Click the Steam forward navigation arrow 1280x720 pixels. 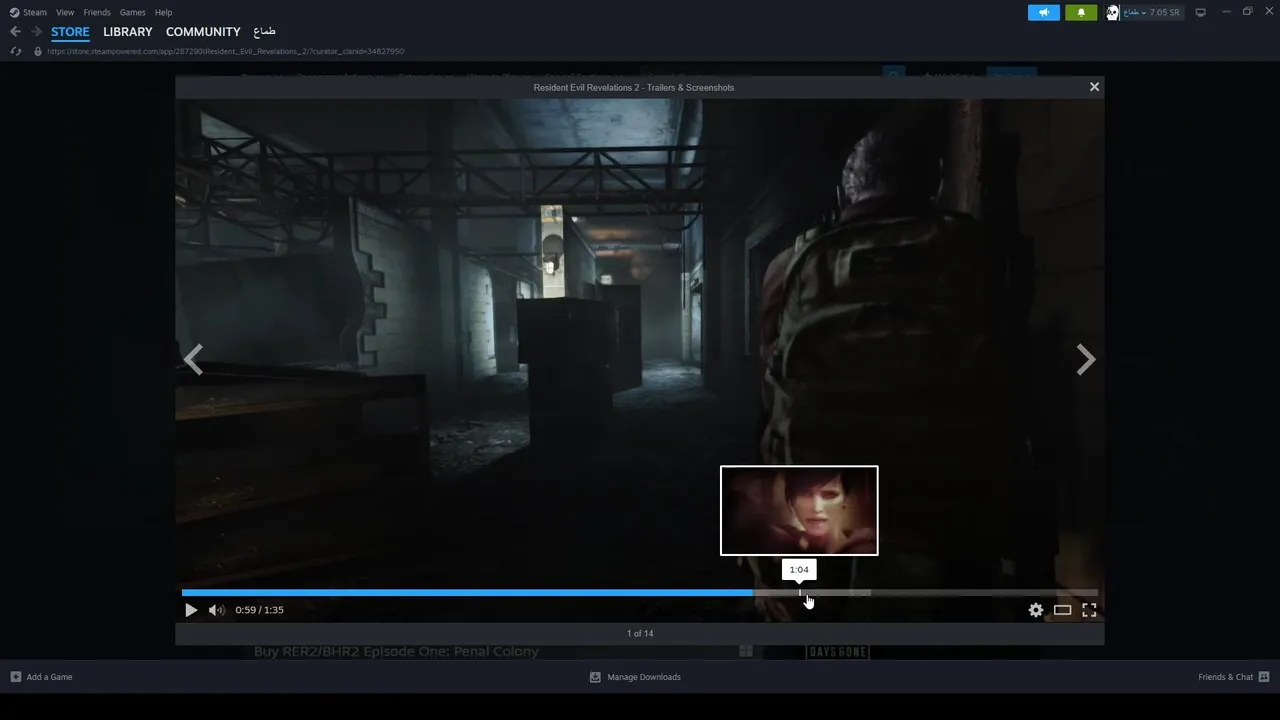[x=36, y=32]
